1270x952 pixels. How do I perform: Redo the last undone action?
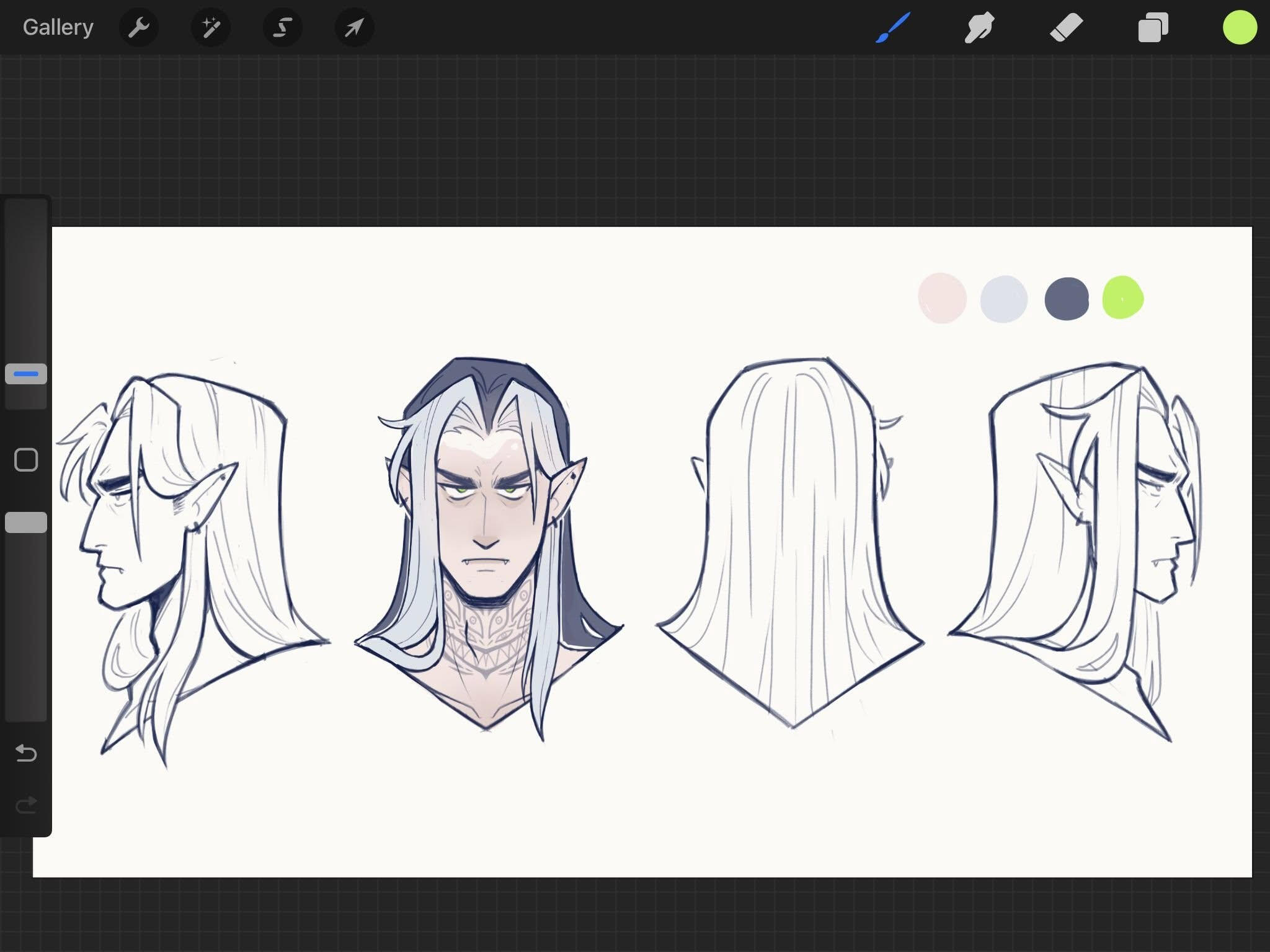coord(26,805)
